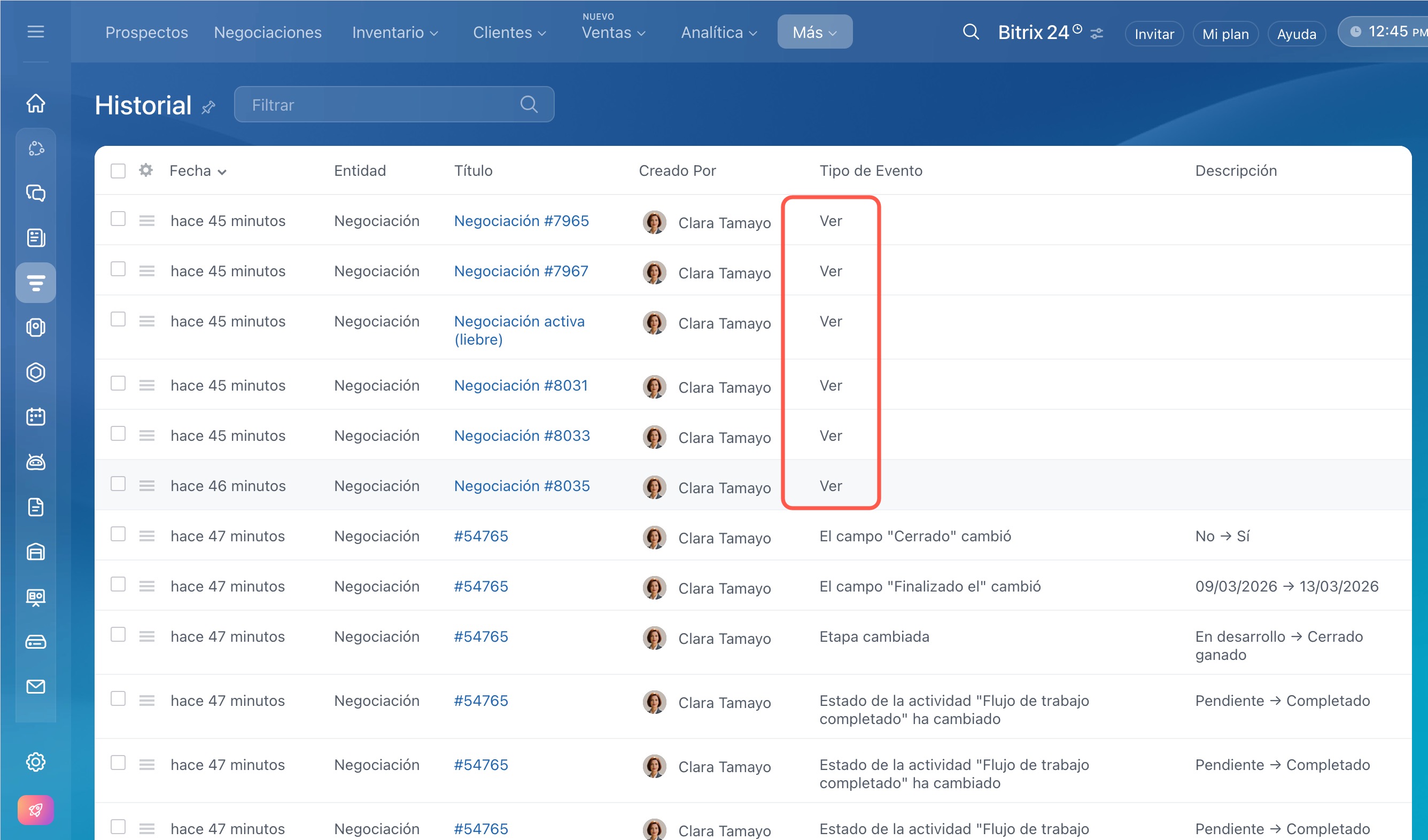Image resolution: width=1428 pixels, height=840 pixels.
Task: Open table settings gear in header
Action: point(146,170)
